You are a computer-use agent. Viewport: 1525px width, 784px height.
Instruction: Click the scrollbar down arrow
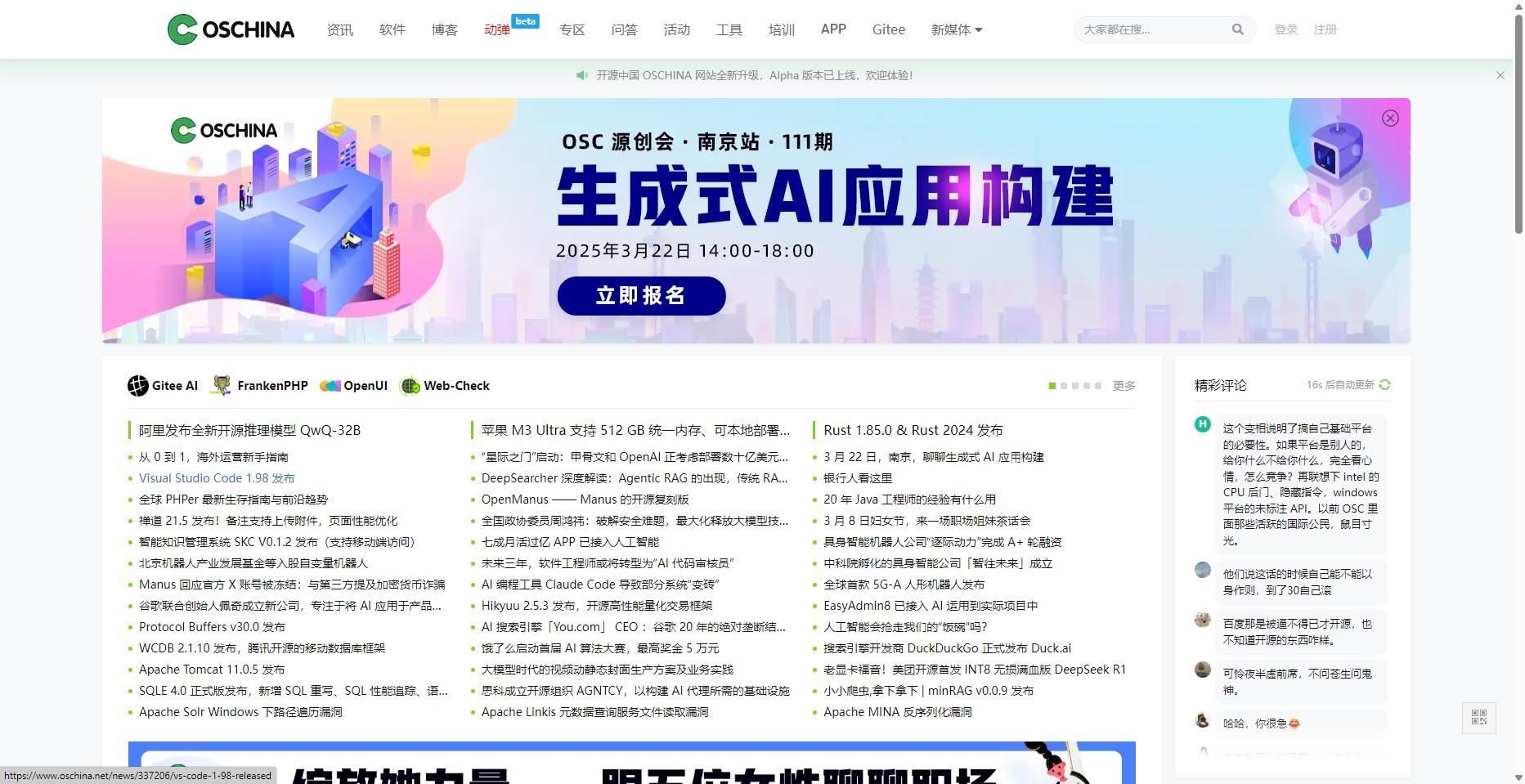pos(1518,777)
